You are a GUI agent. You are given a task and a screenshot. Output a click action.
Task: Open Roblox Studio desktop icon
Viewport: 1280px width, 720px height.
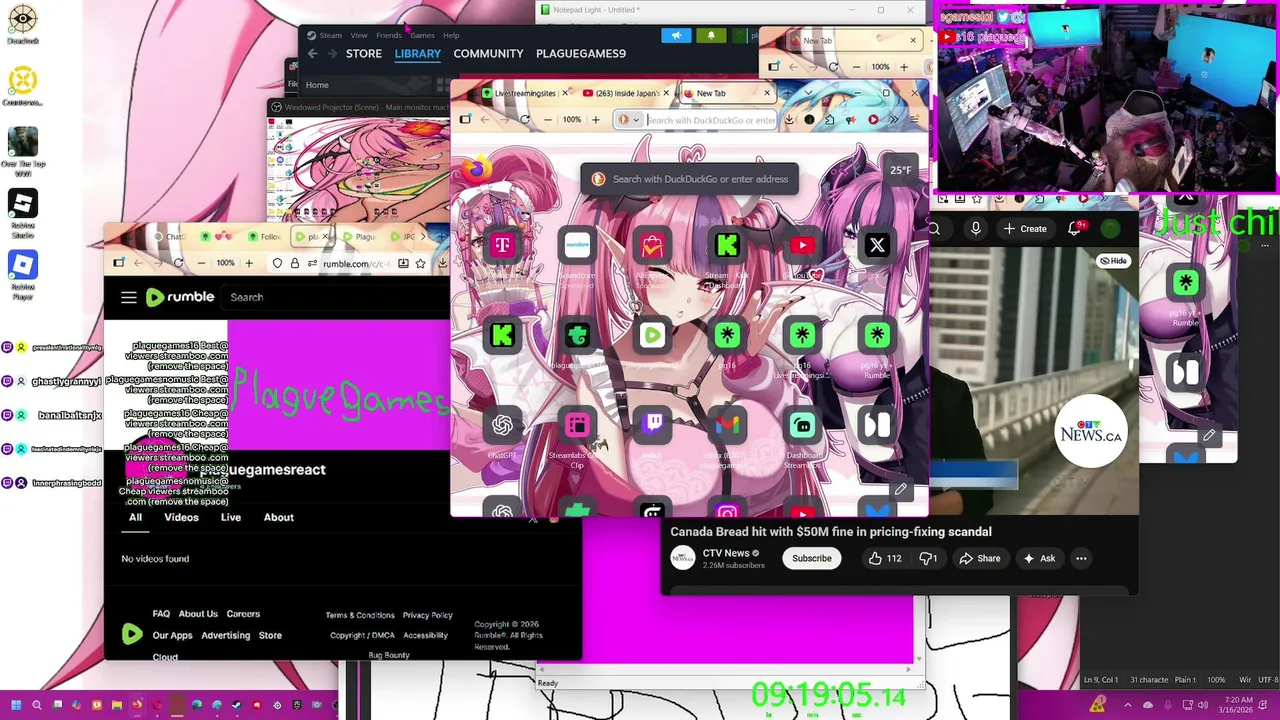23,214
